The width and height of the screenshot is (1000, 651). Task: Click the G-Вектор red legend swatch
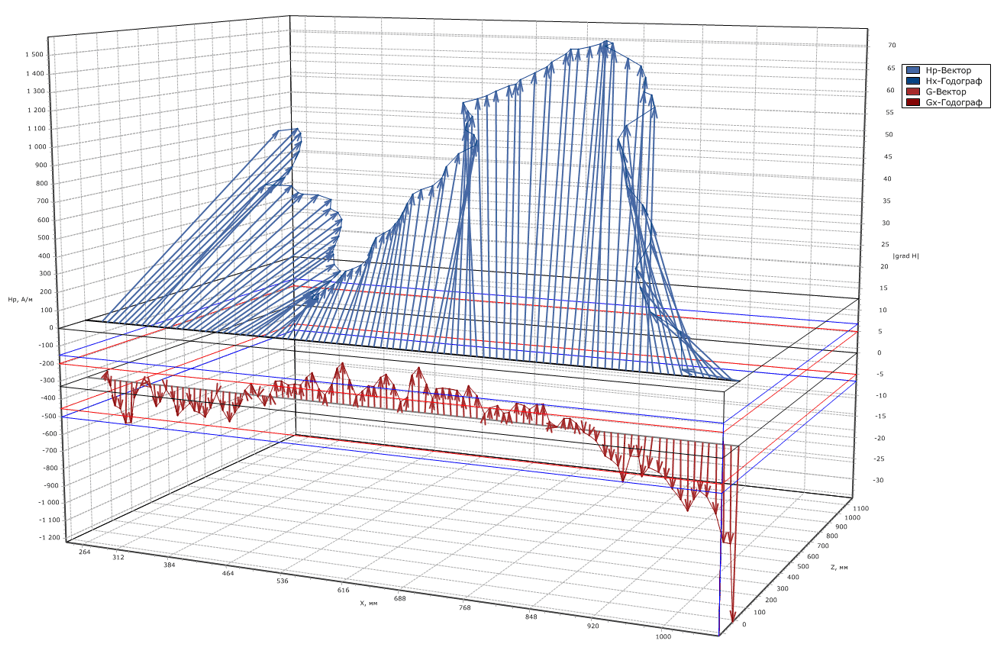coord(913,92)
